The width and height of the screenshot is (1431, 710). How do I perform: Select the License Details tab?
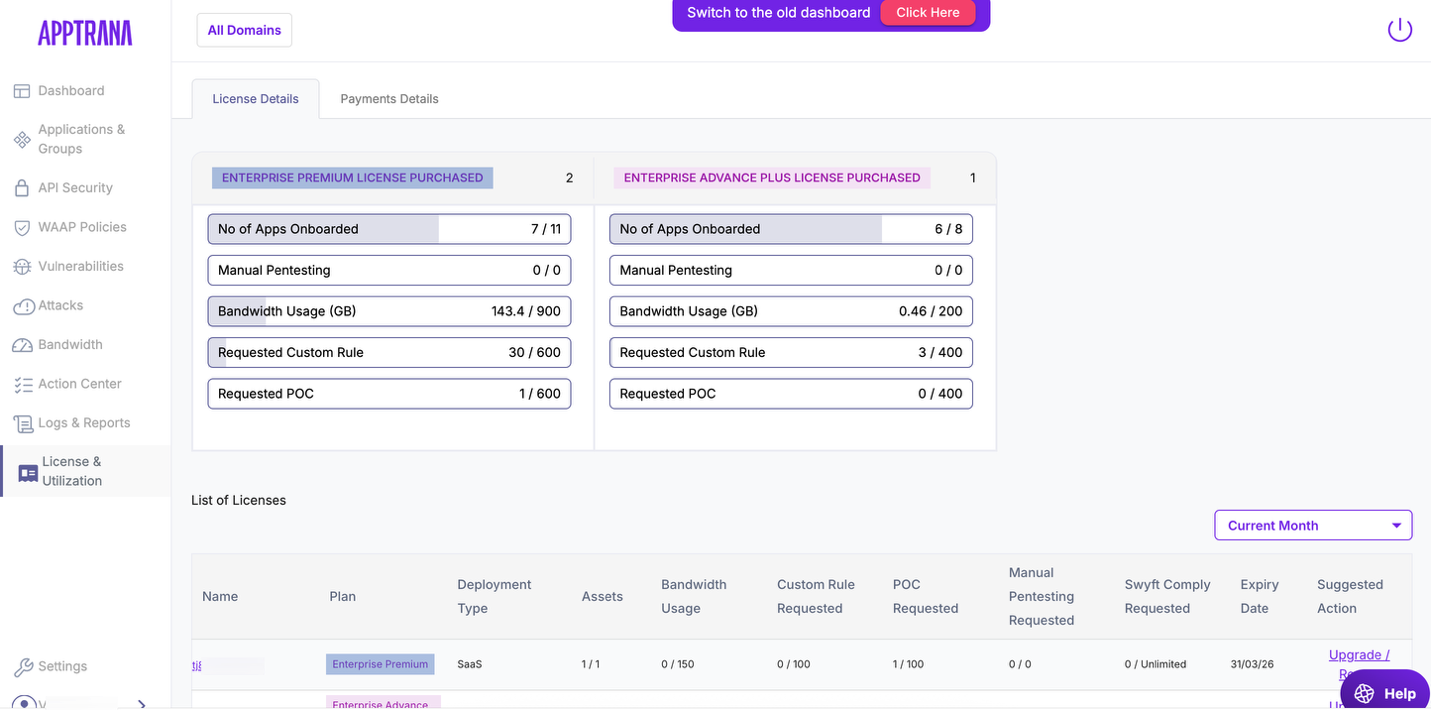[x=255, y=99]
